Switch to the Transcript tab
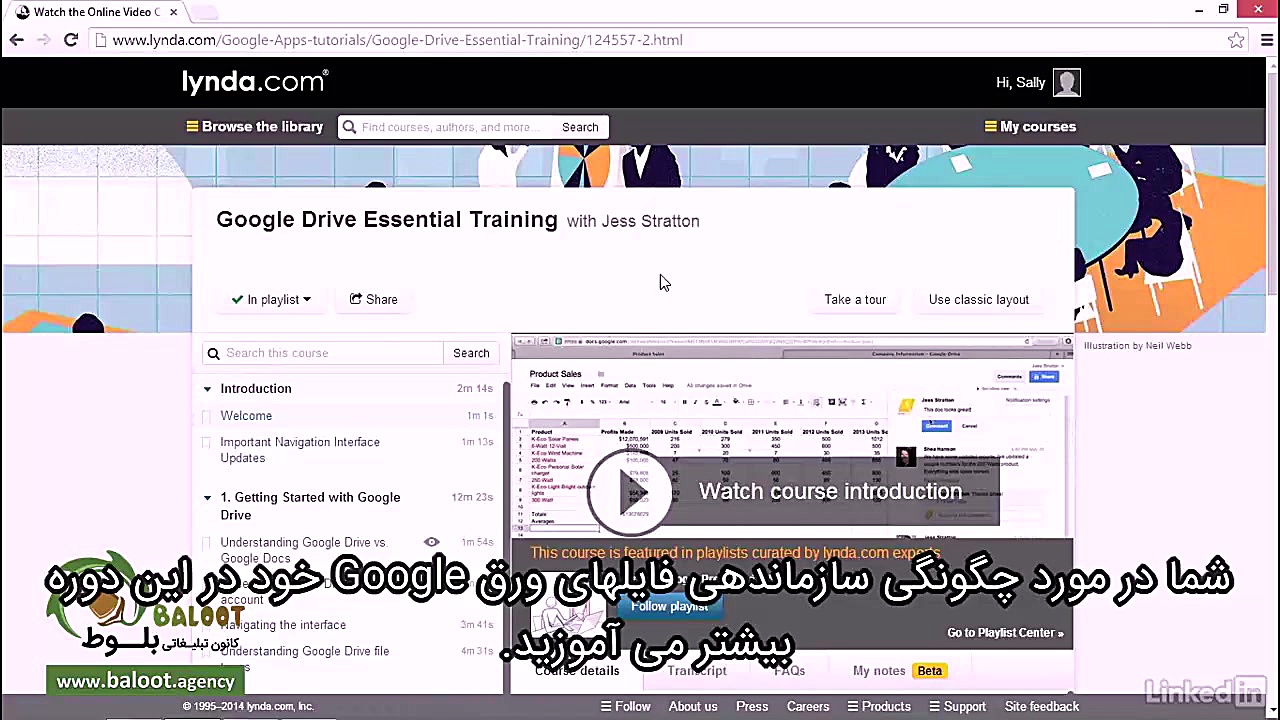The width and height of the screenshot is (1280, 720). click(x=697, y=670)
